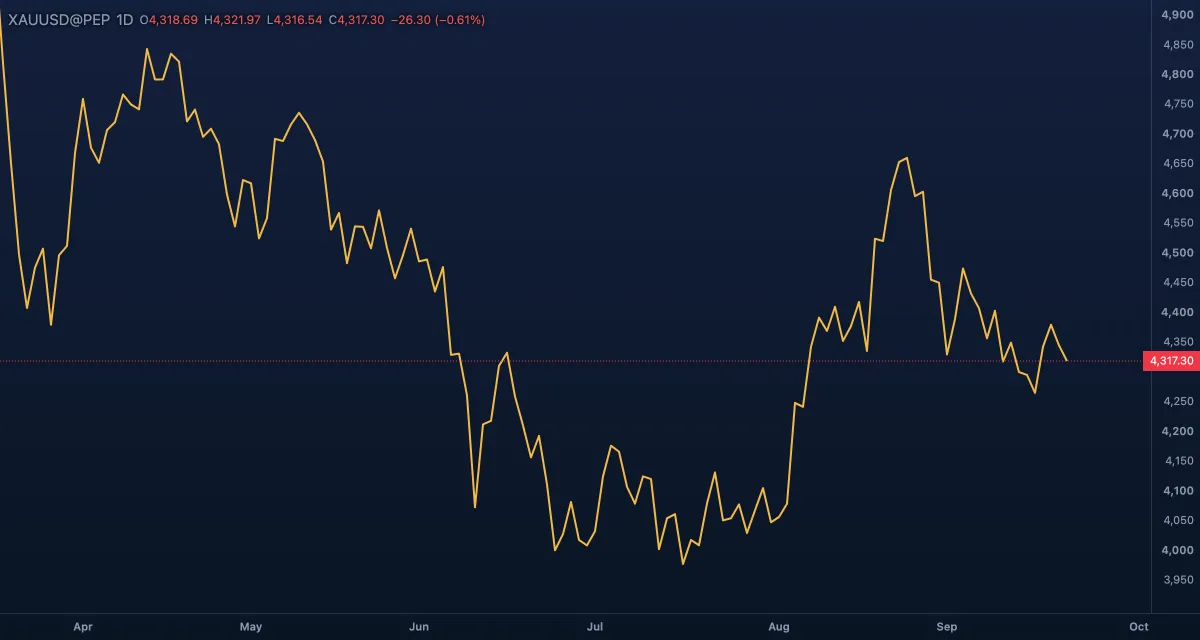Click the 4,350 price axis label
Viewport: 1200px width, 640px height.
tap(1177, 342)
